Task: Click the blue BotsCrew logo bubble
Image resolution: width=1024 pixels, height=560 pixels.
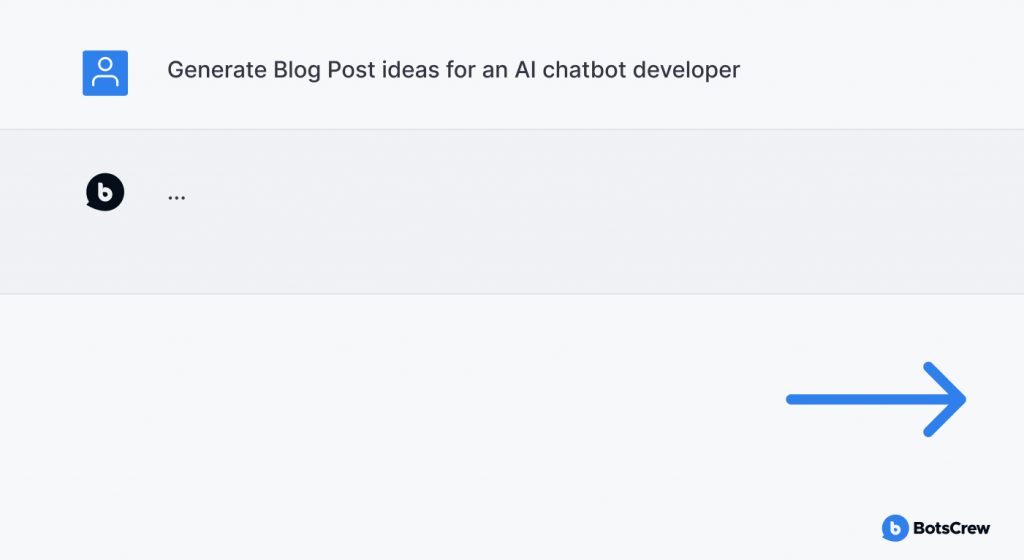Action: [x=895, y=528]
